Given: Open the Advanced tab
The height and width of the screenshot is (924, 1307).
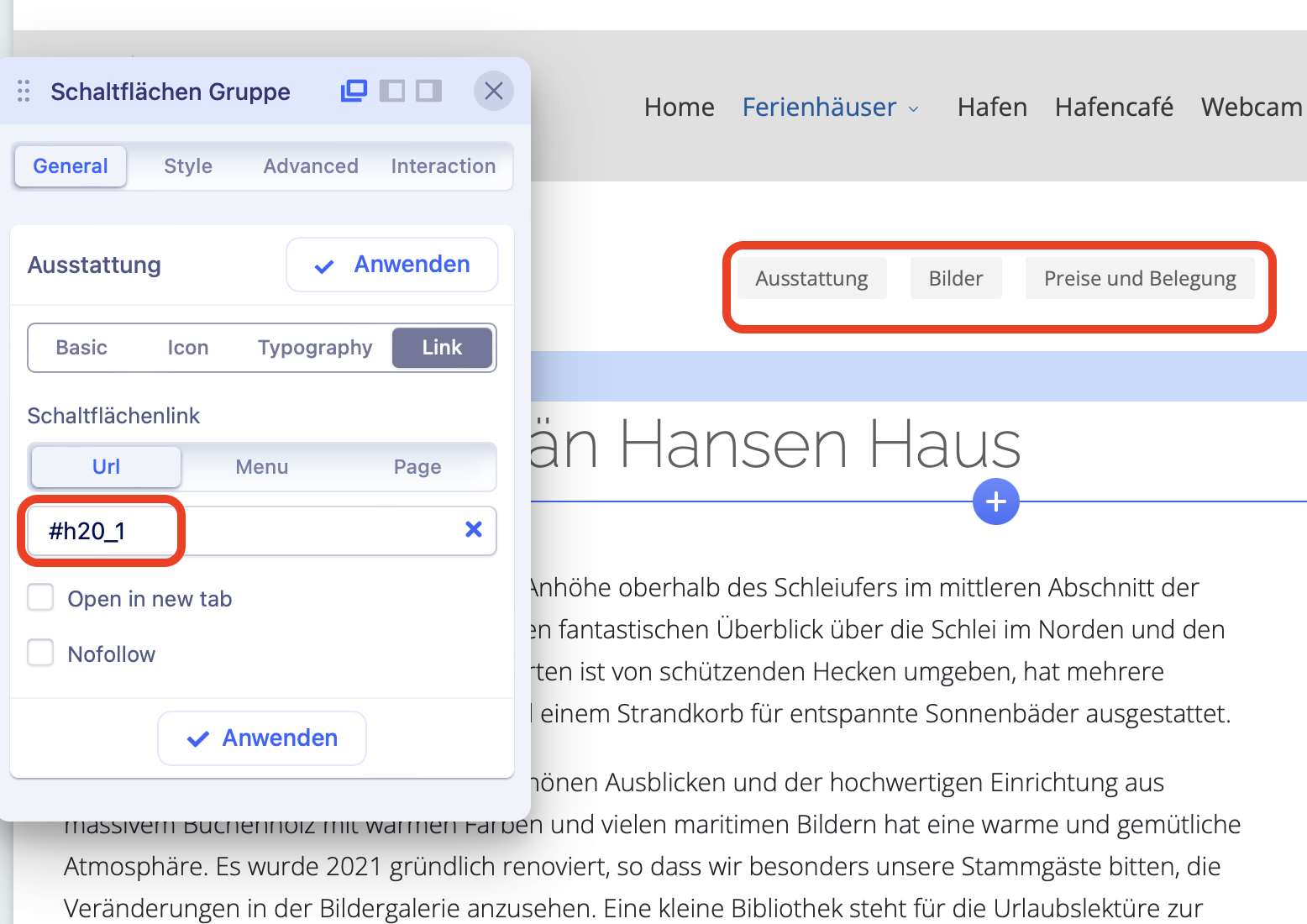Looking at the screenshot, I should pyautogui.click(x=311, y=166).
